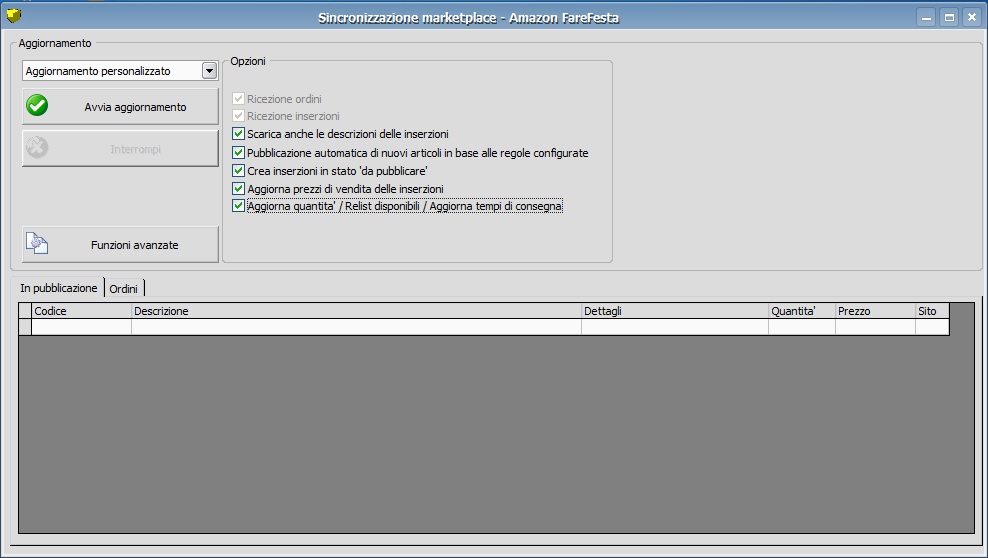Image resolution: width=988 pixels, height=558 pixels.
Task: Open the Ordini tab
Action: click(124, 288)
